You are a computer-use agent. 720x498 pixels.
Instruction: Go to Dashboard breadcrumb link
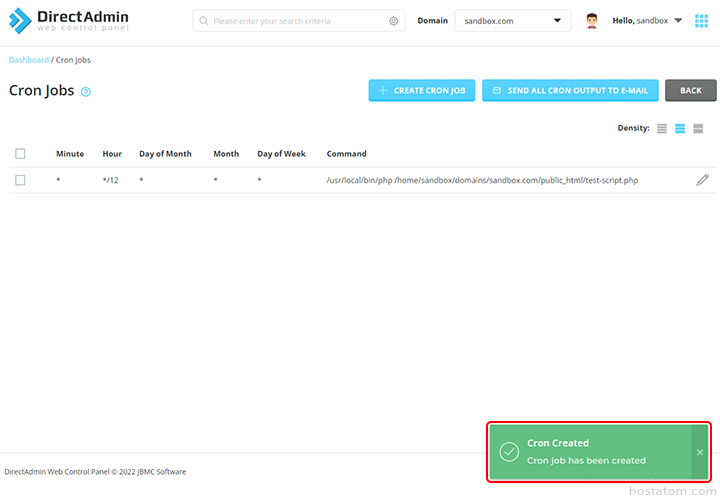(x=28, y=60)
